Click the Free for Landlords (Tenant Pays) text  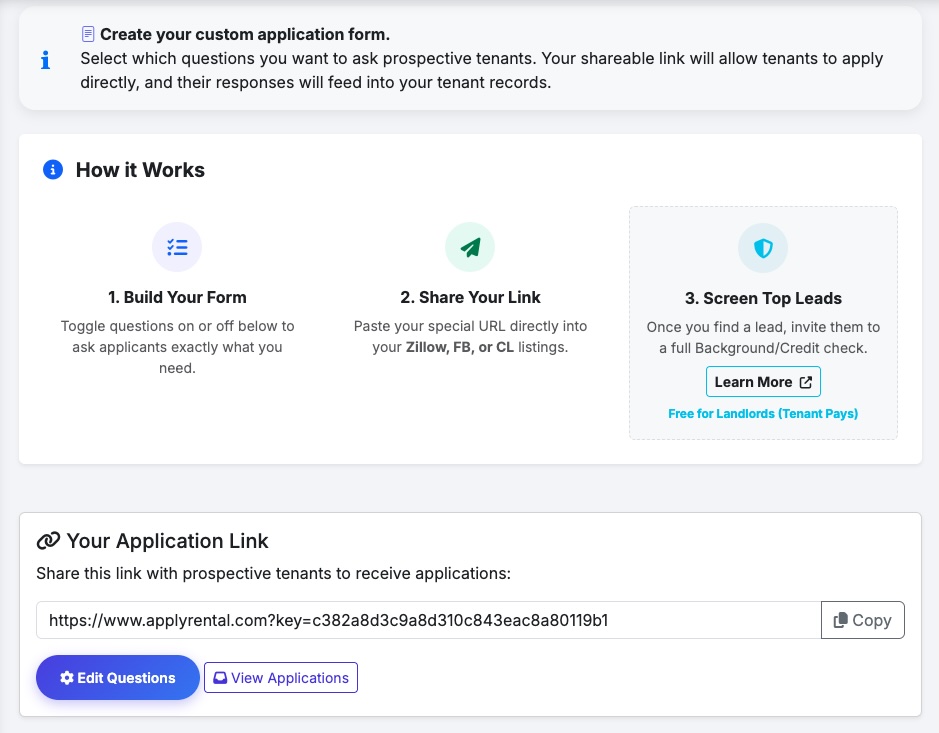pyautogui.click(x=763, y=413)
